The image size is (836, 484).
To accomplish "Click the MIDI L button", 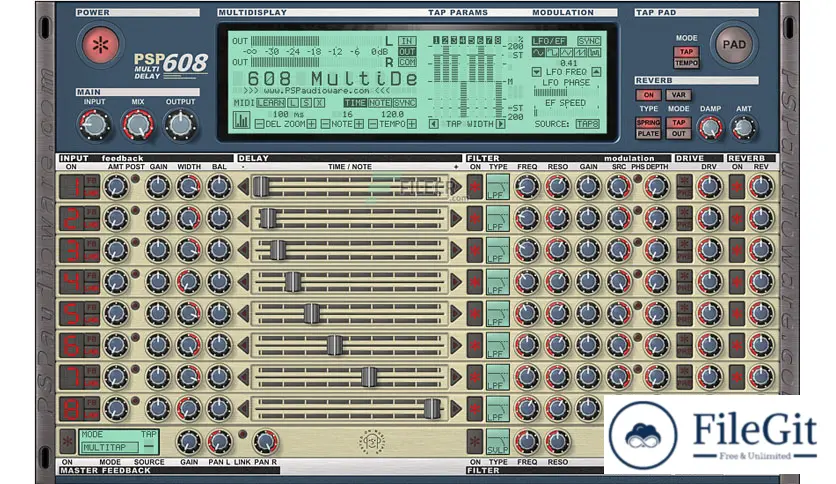I will point(293,103).
